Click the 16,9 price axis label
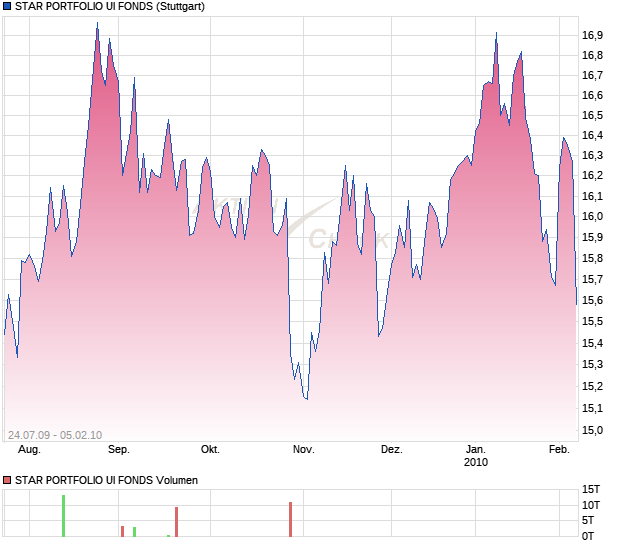The image size is (620, 546). coord(592,36)
